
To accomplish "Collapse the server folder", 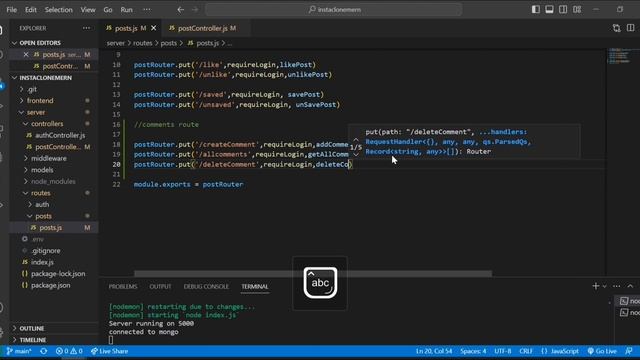I will click(x=36, y=112).
